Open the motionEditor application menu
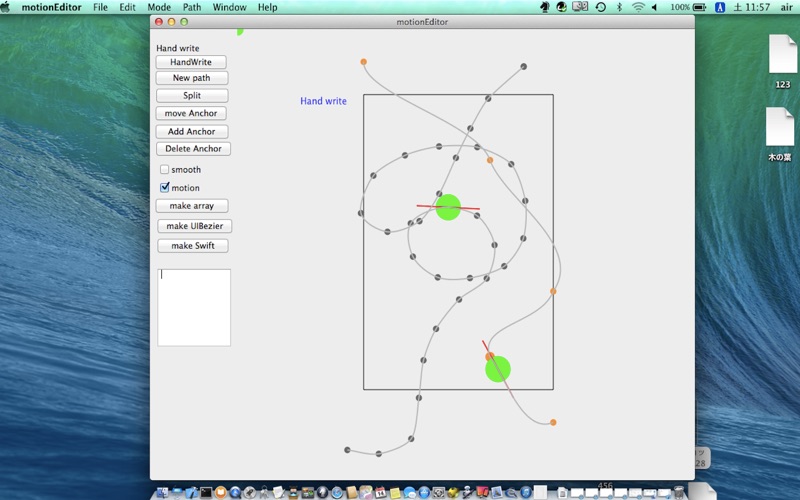Screen dimensions: 800x500 pos(52,7)
